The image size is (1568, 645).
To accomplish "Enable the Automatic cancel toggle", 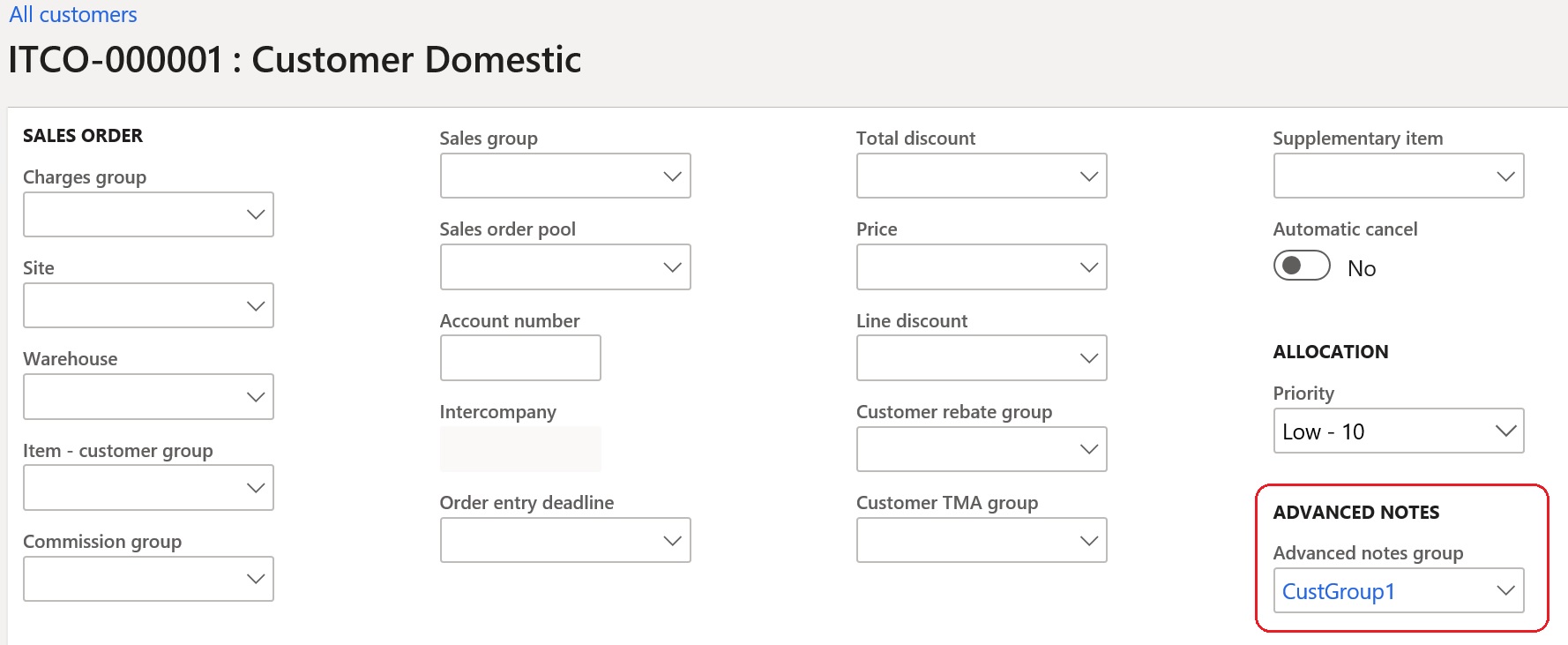I will [x=1301, y=266].
